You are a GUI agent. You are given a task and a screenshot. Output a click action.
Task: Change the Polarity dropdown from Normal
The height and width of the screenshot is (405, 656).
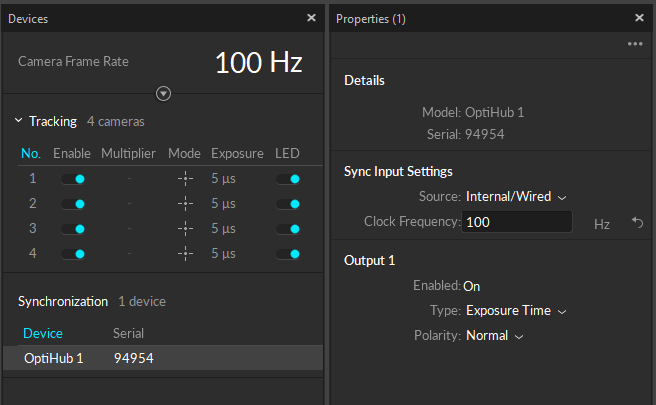495,336
